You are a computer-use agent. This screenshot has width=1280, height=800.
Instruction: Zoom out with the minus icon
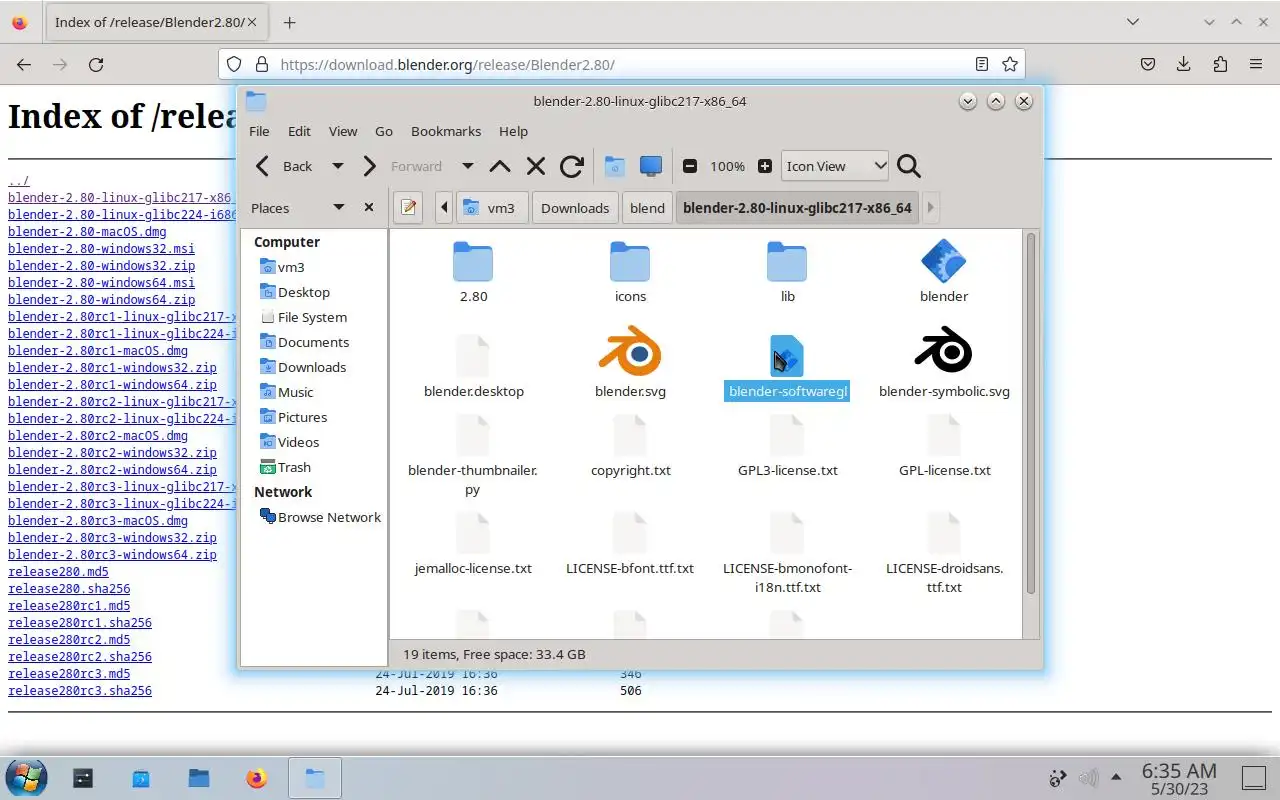coord(690,166)
